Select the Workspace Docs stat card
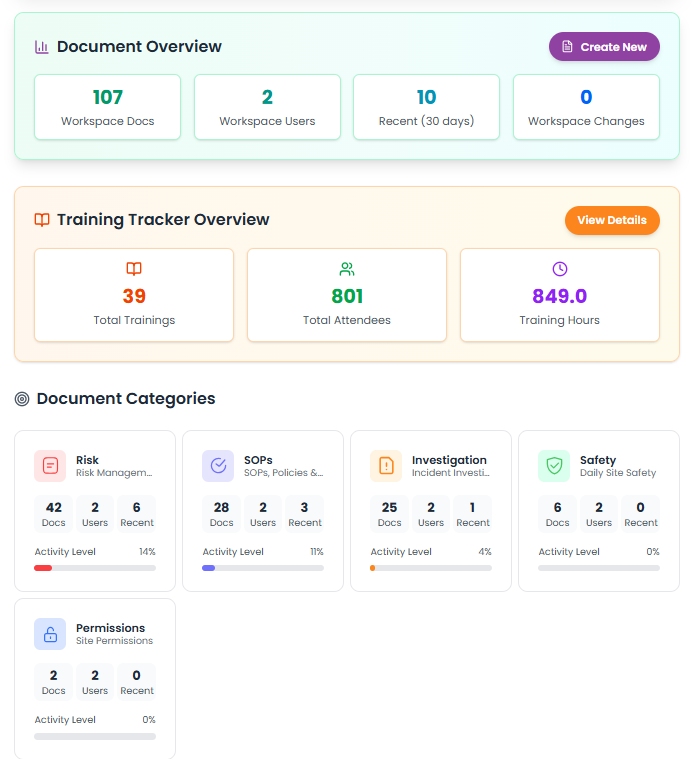The height and width of the screenshot is (759, 692). 108,107
